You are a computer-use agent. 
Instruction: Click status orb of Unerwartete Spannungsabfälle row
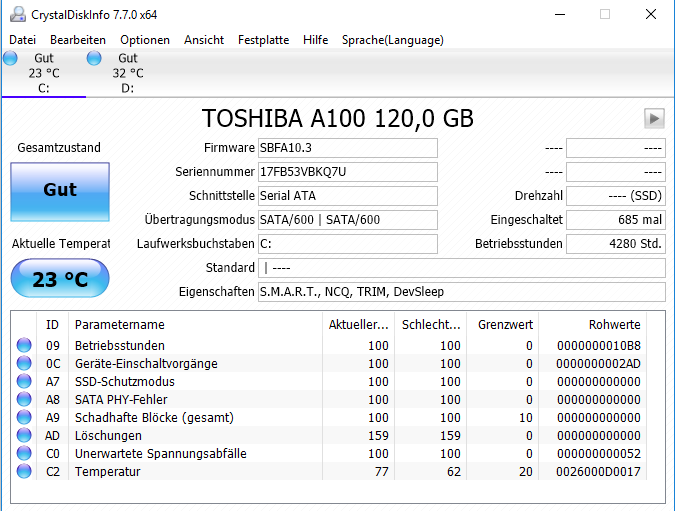(x=24, y=453)
